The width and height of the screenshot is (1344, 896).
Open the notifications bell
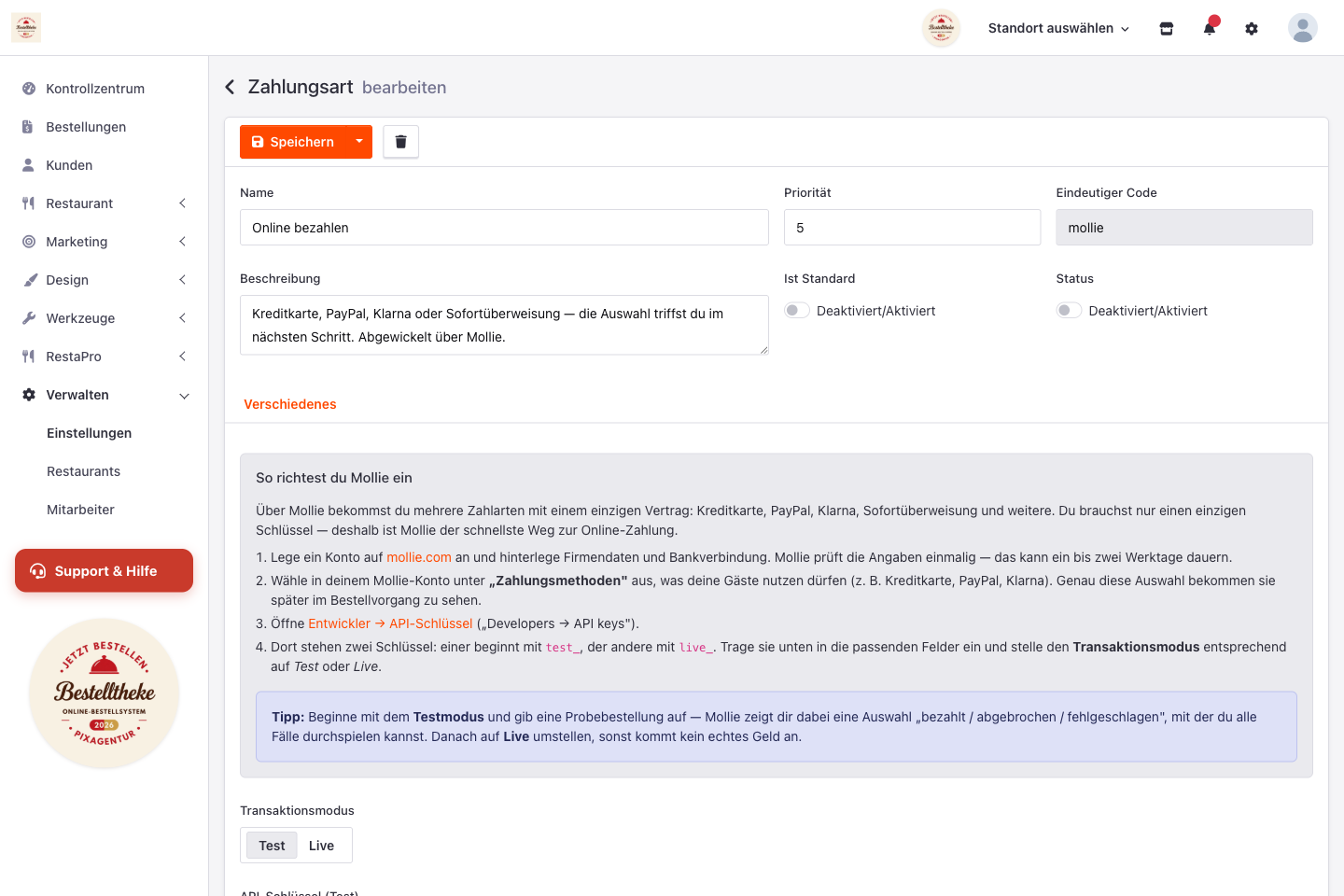point(1210,28)
